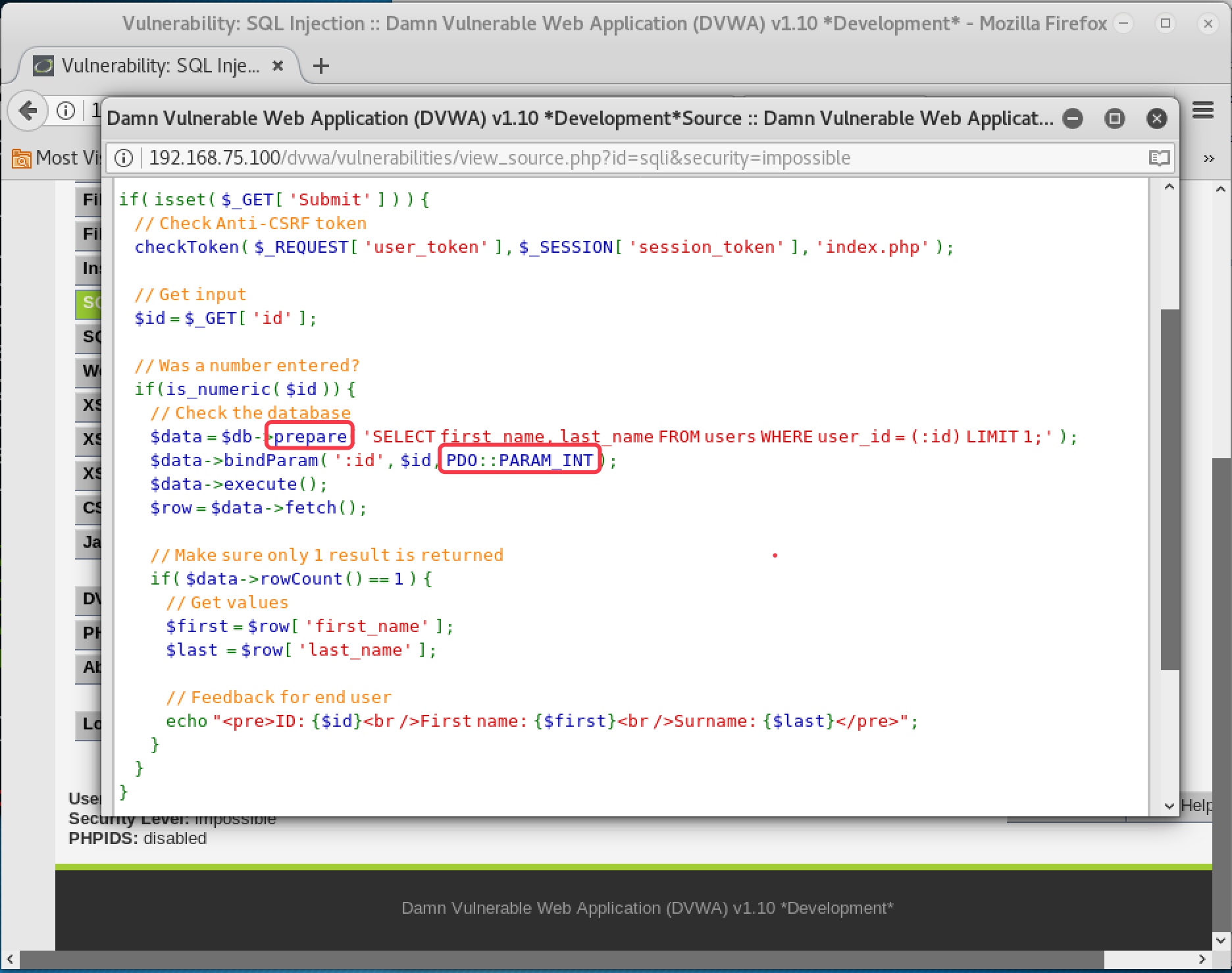
Task: Minimize the main Mozilla Firefox window
Action: coord(1124,24)
